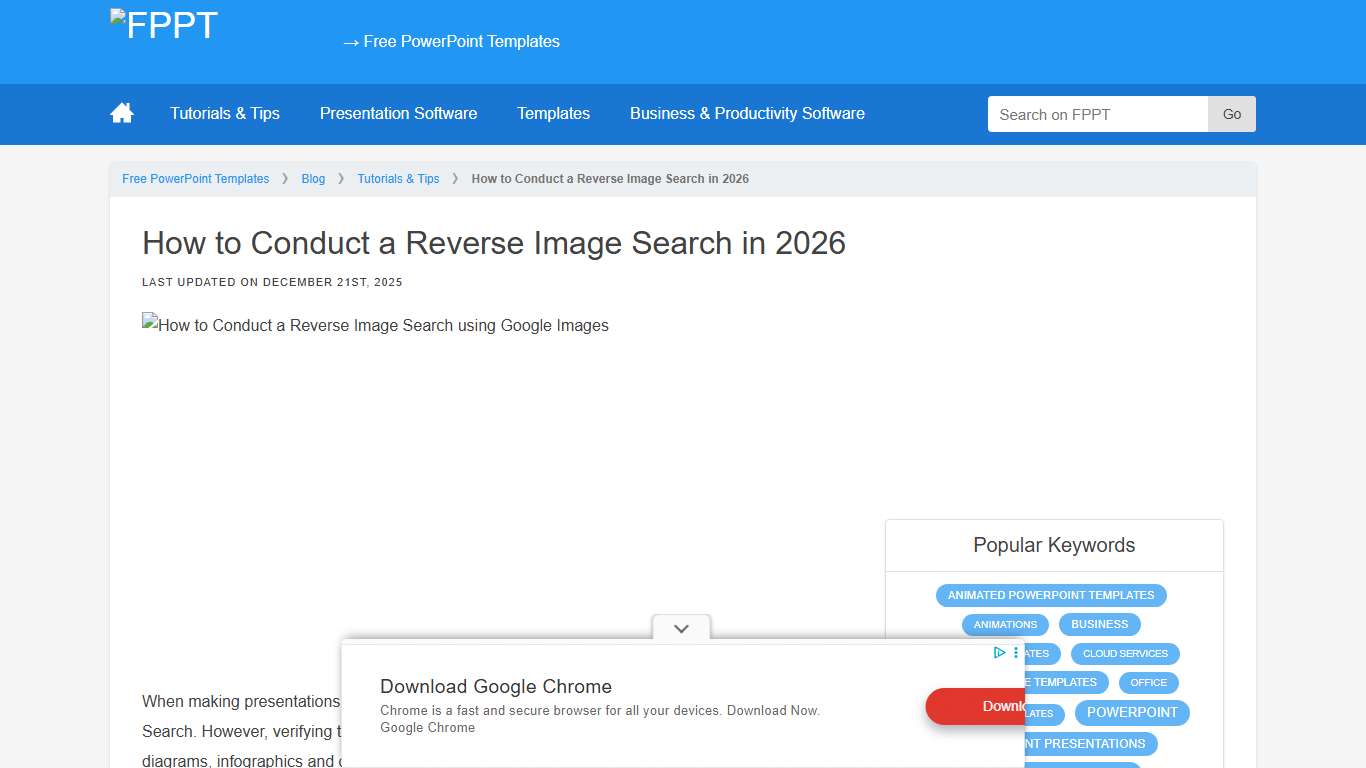Viewport: 1366px width, 768px height.
Task: Open the Presentation Software menu
Action: pyautogui.click(x=398, y=113)
